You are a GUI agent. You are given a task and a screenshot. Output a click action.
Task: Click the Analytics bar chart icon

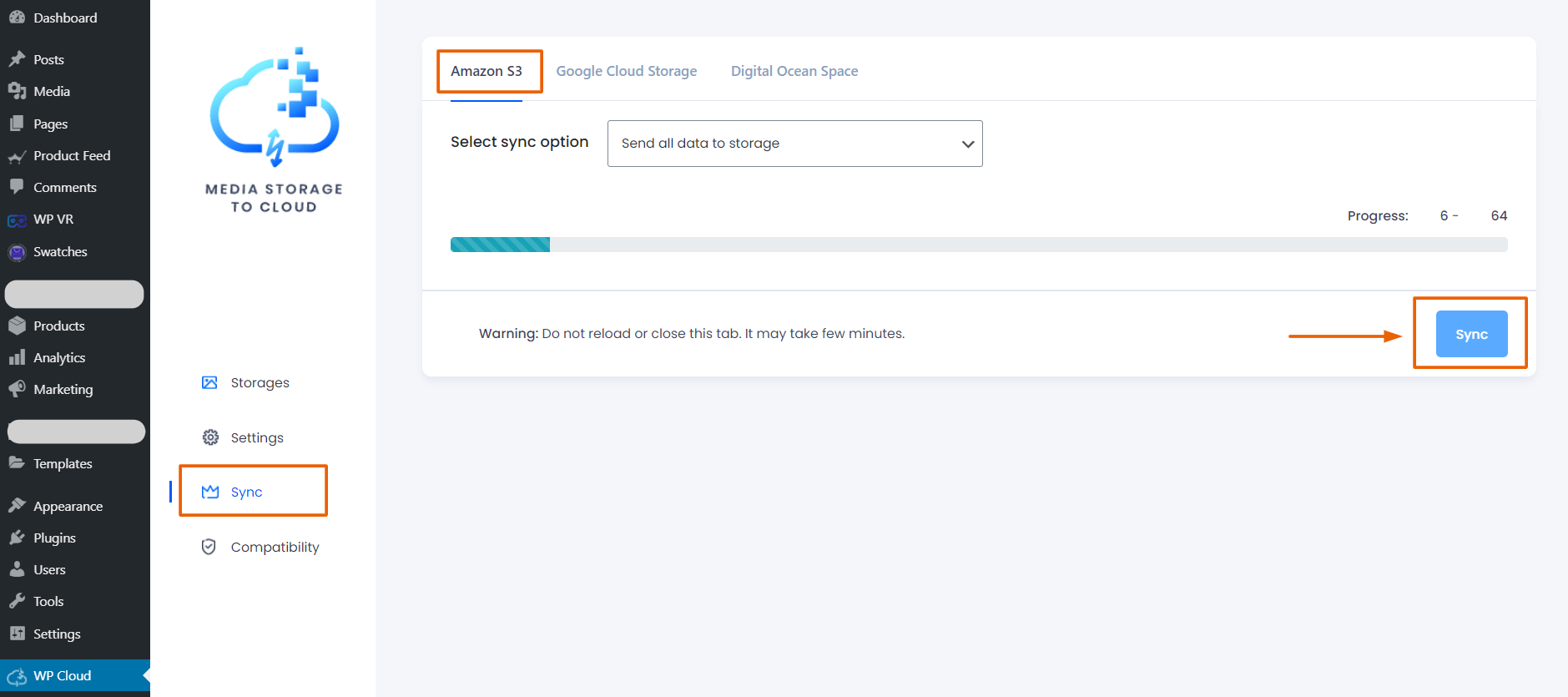[17, 357]
